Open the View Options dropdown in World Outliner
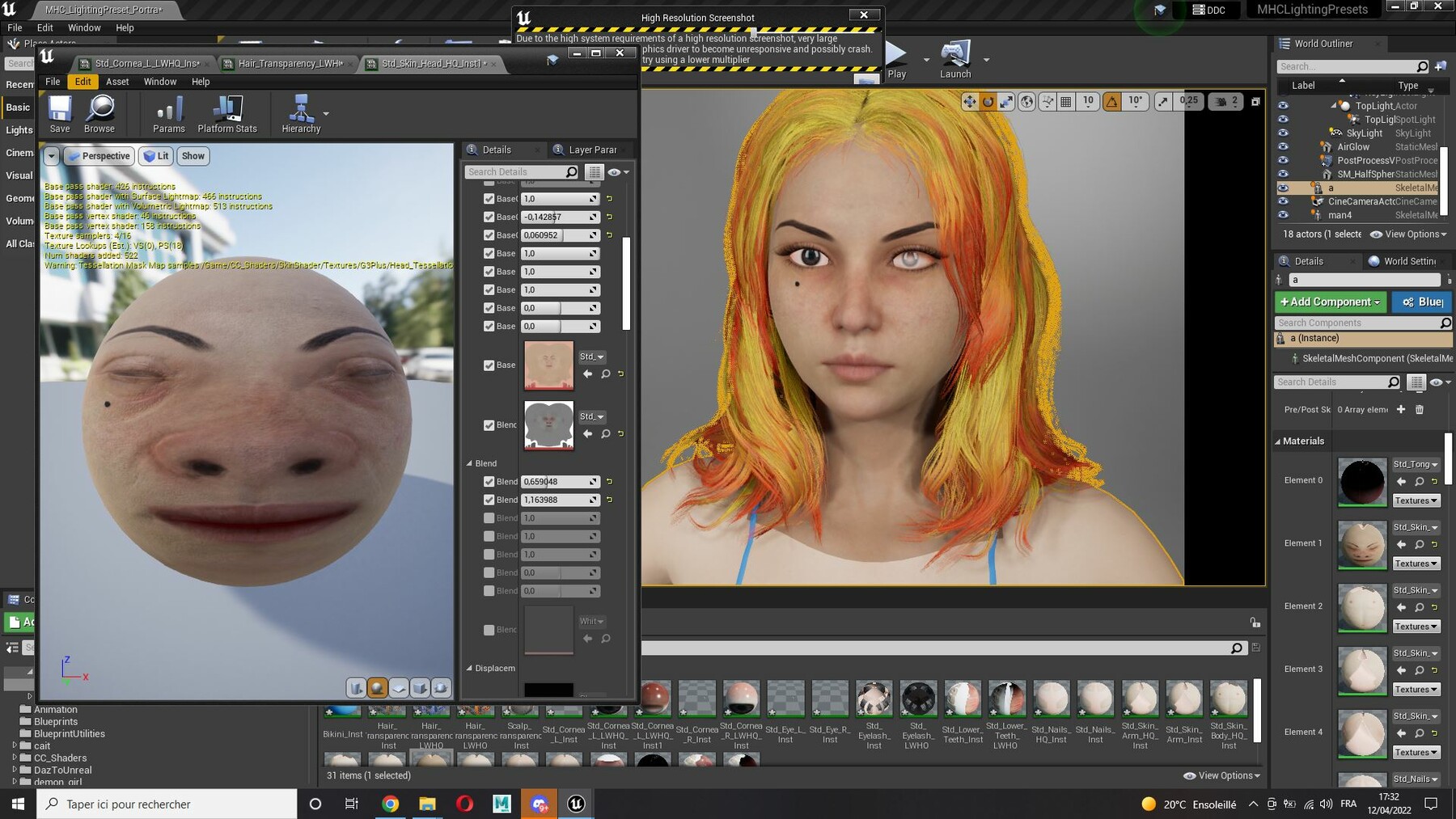 tap(1408, 234)
